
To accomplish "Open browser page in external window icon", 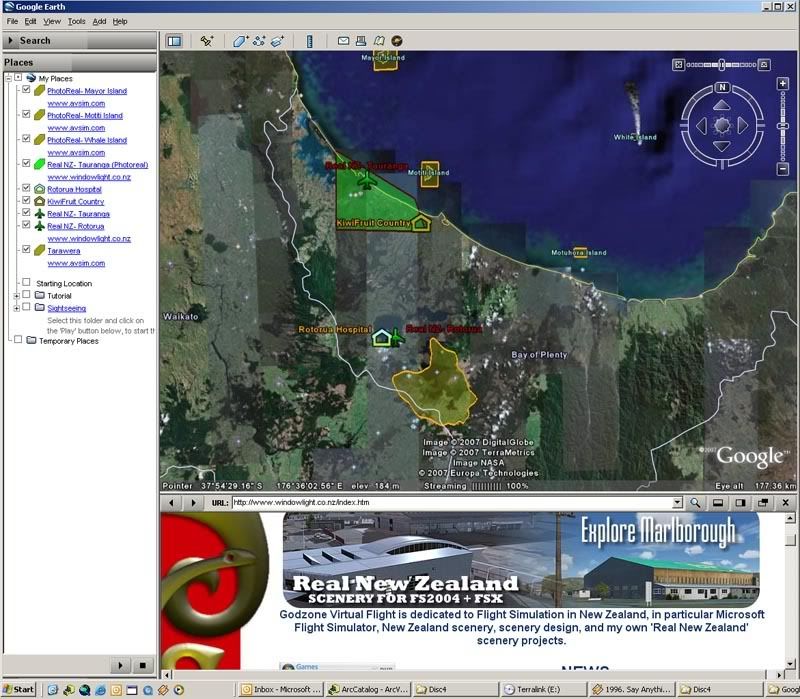I will [763, 503].
